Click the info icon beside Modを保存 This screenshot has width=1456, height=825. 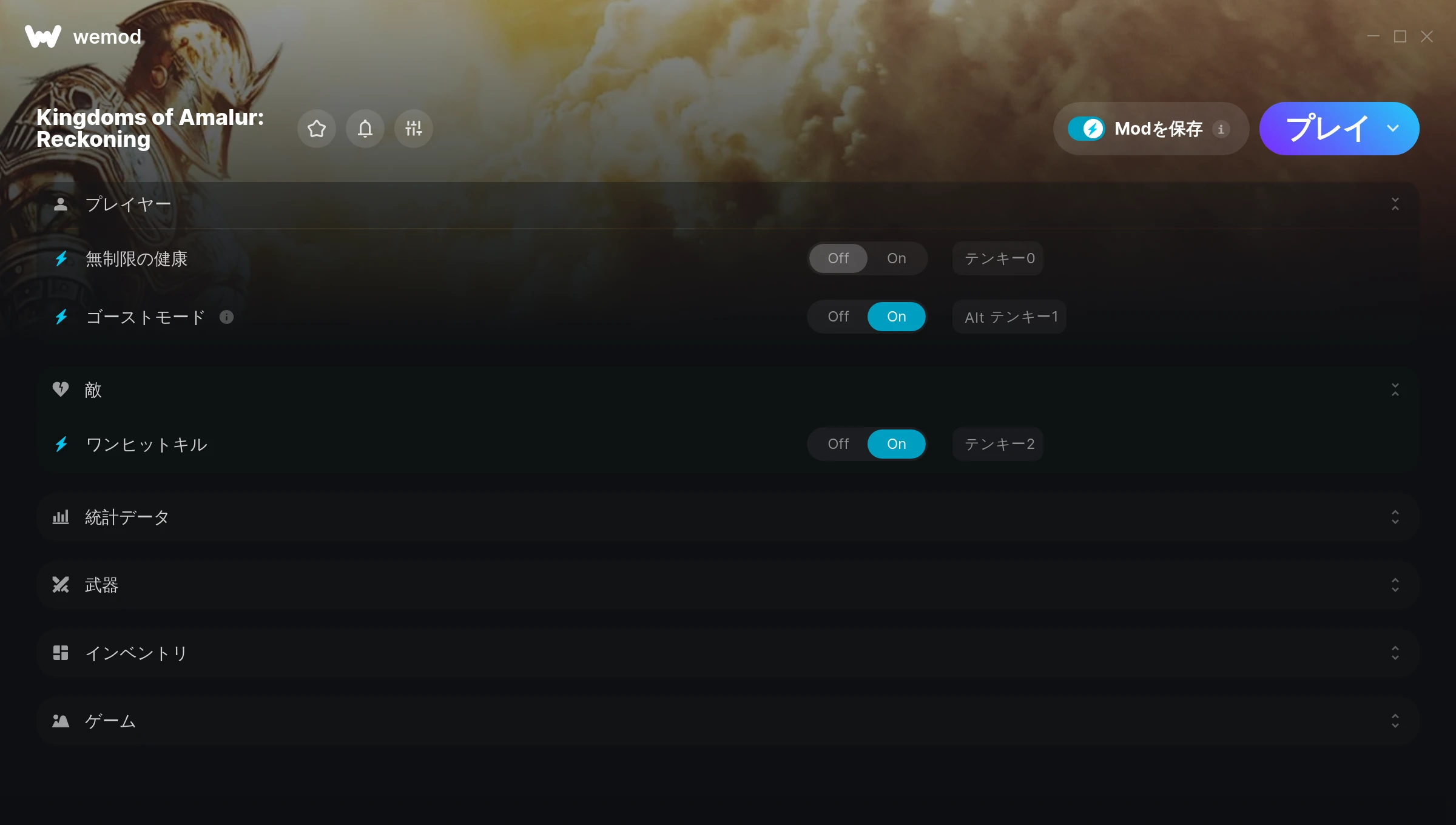pos(1221,129)
